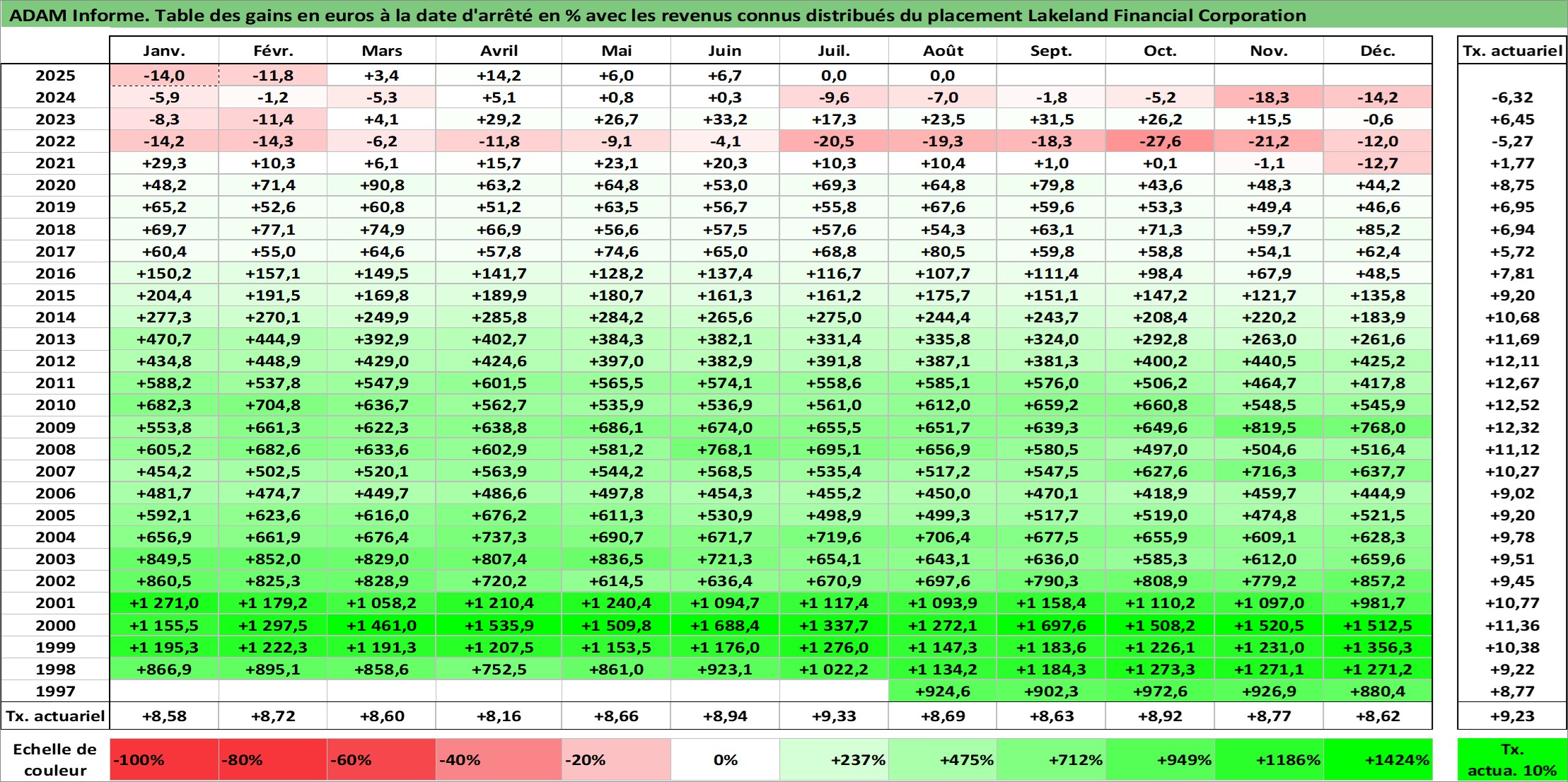Click the Août column header

pos(943,50)
